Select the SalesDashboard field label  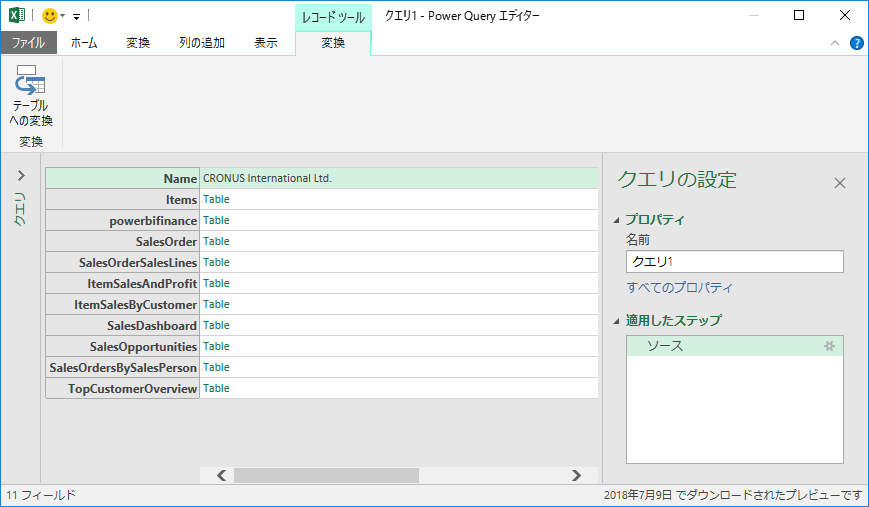122,326
